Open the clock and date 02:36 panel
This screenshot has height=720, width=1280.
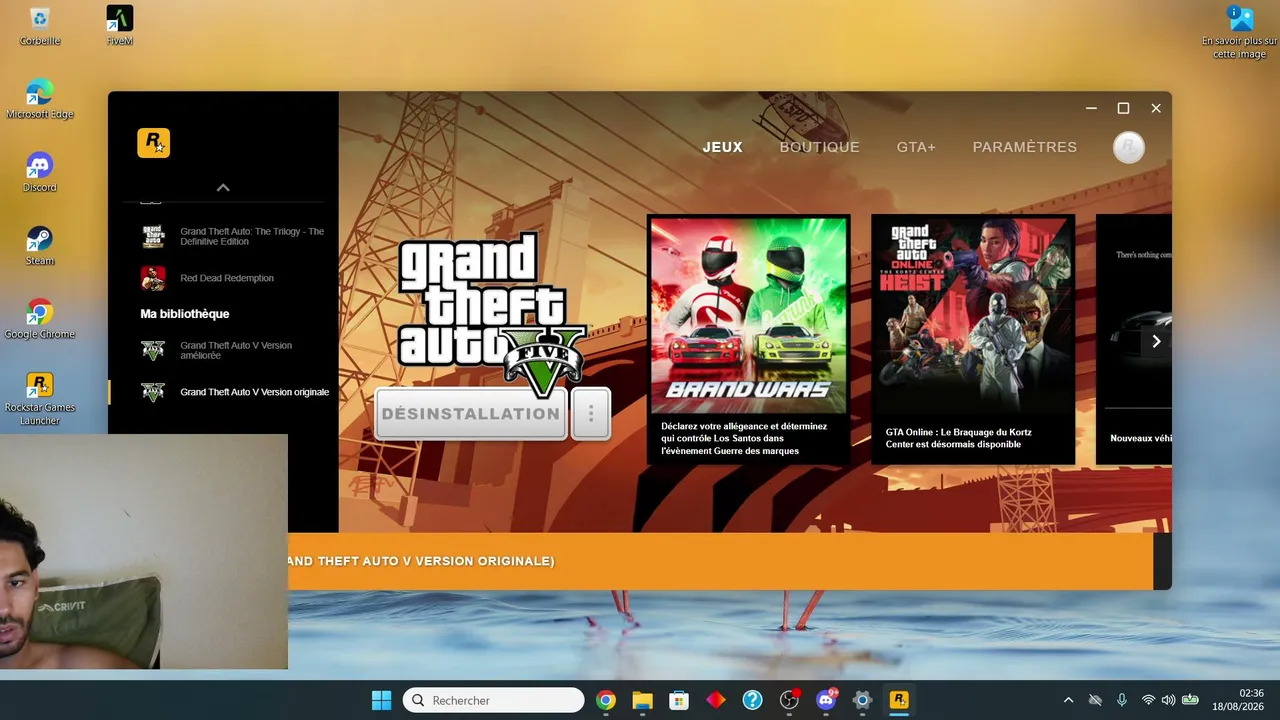pos(1238,700)
